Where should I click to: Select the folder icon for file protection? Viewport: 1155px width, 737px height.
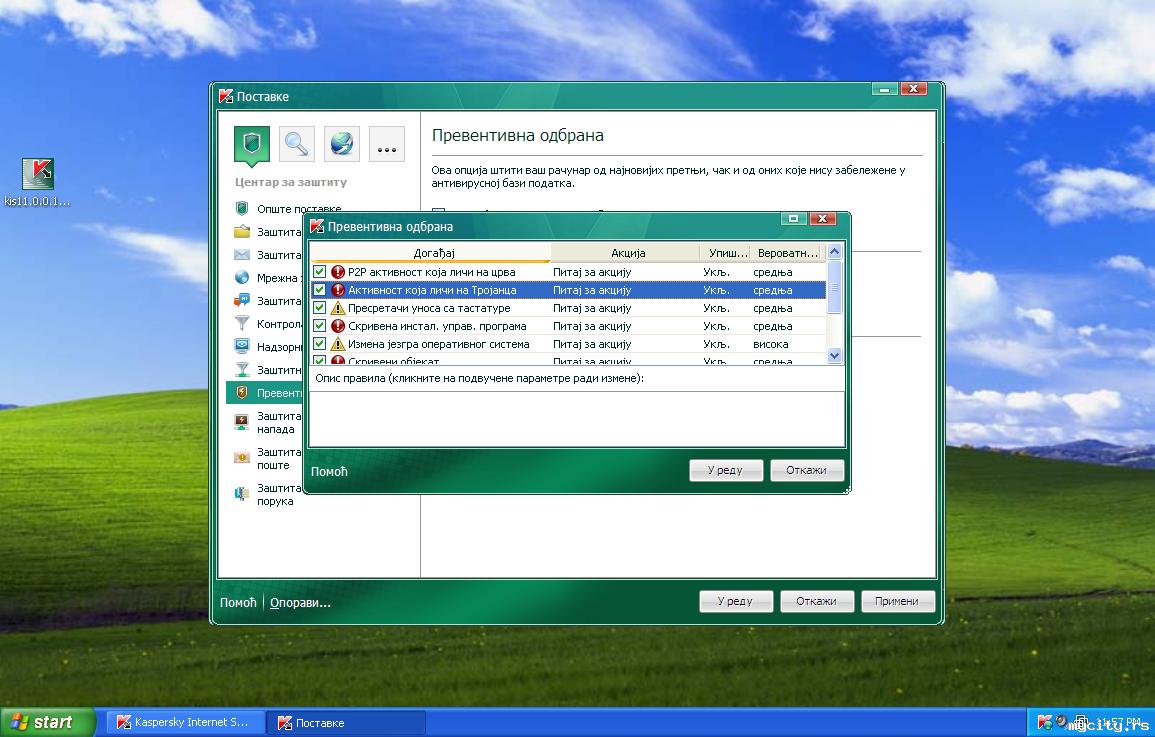(242, 232)
